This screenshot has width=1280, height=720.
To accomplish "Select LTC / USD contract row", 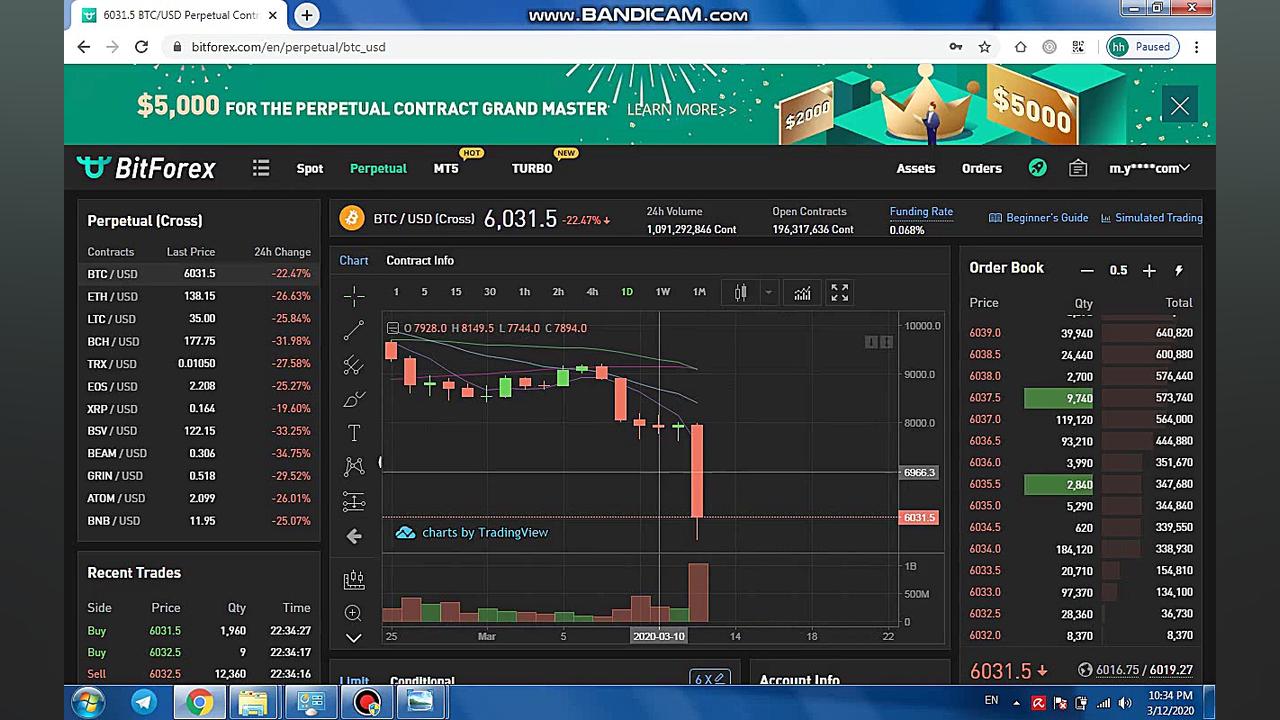I will pyautogui.click(x=199, y=319).
